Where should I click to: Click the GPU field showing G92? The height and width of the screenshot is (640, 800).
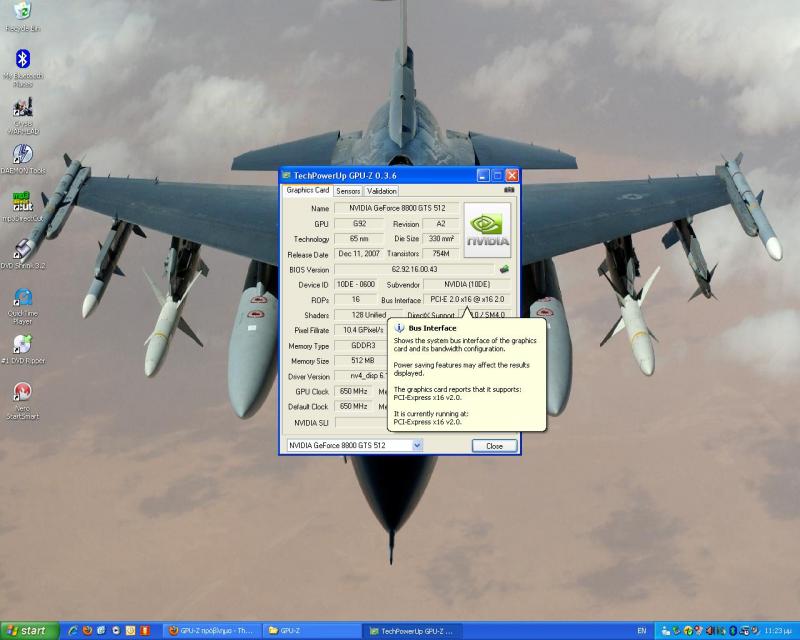click(x=359, y=224)
